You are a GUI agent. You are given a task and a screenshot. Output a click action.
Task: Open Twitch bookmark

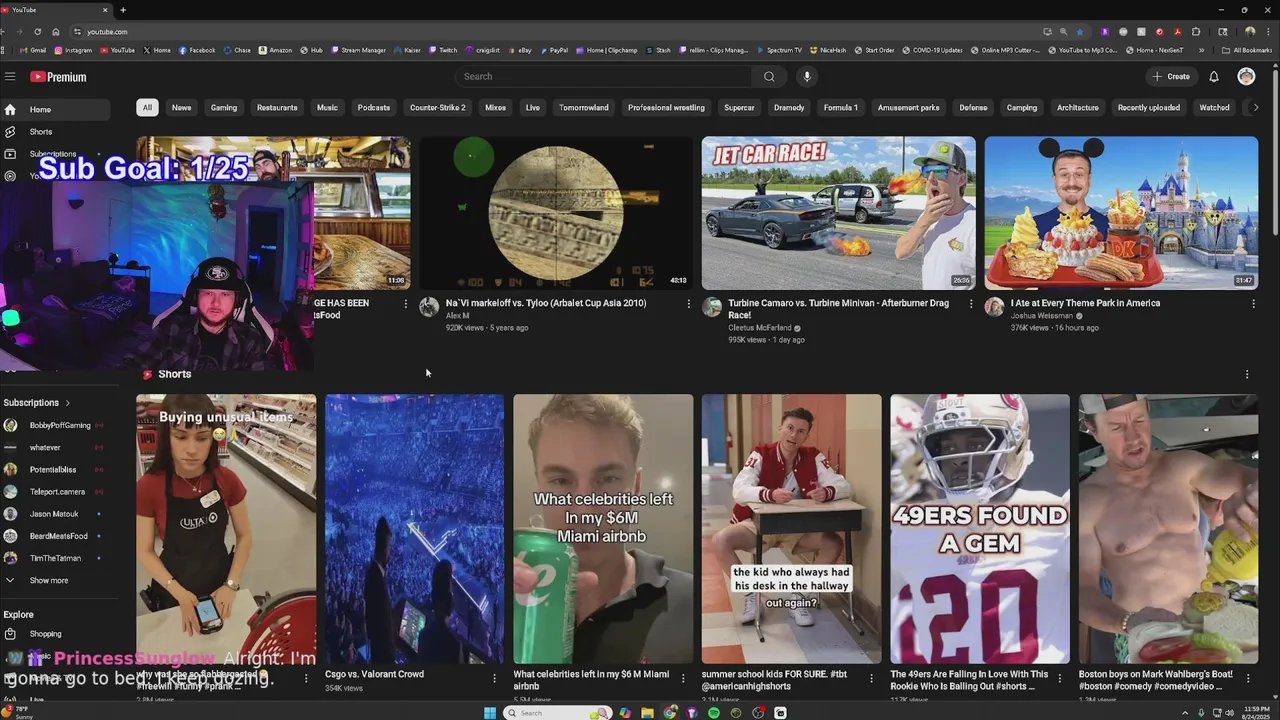[443, 50]
